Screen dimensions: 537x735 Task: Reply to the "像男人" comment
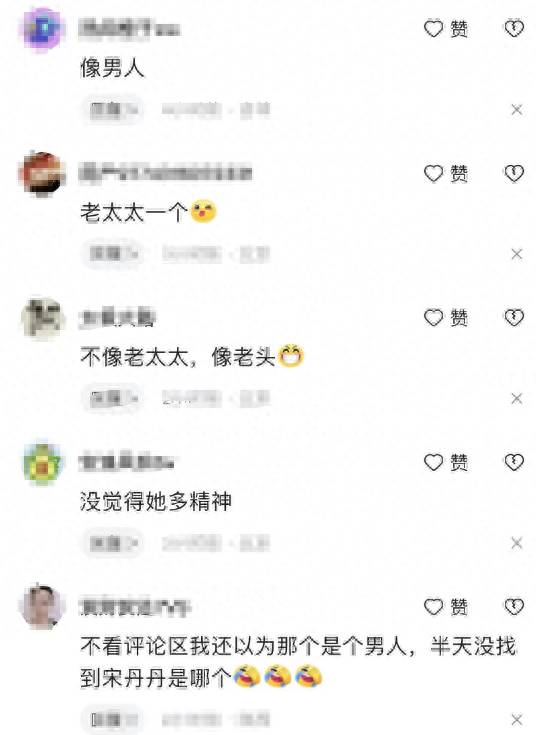coord(112,110)
